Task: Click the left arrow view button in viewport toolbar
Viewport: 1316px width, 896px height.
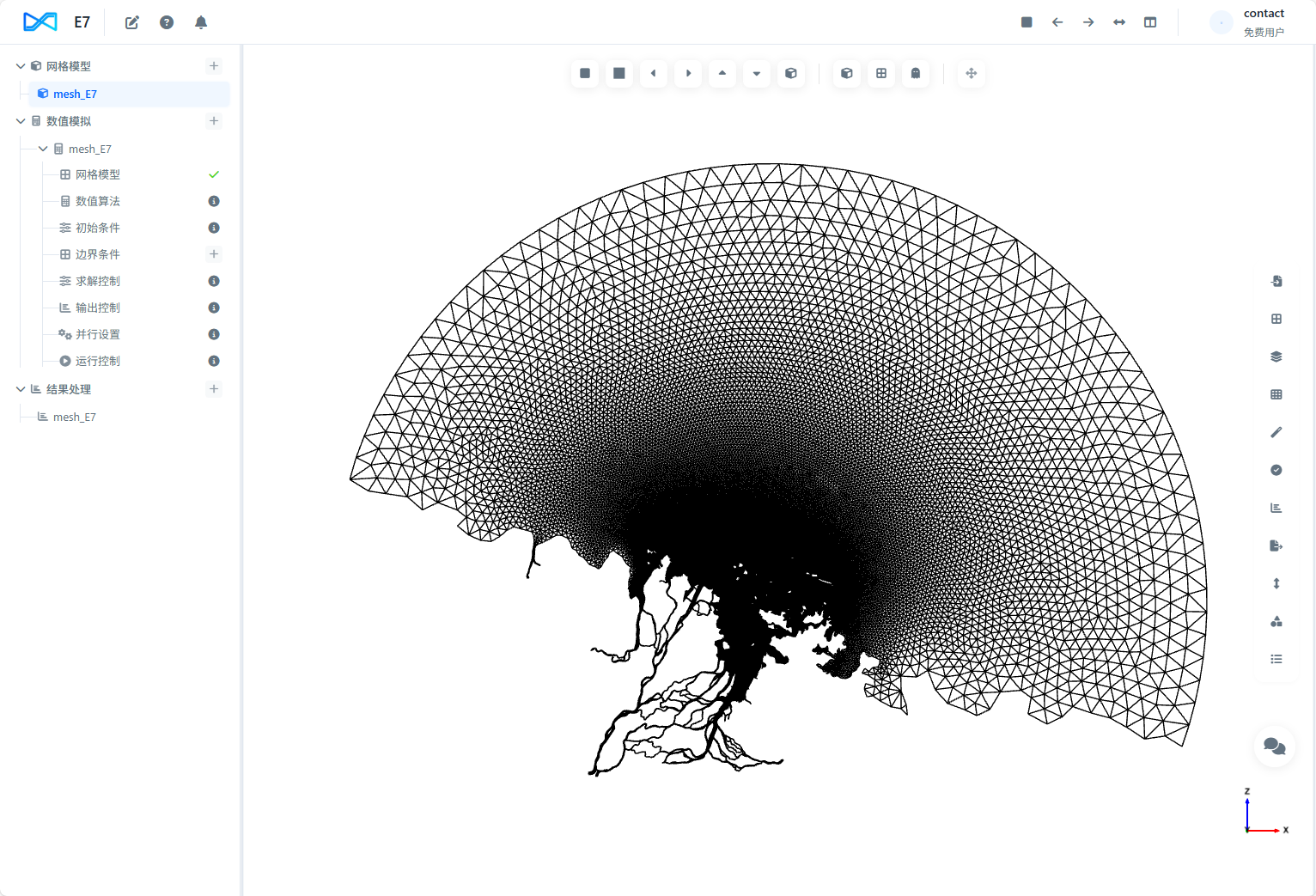Action: 654,74
